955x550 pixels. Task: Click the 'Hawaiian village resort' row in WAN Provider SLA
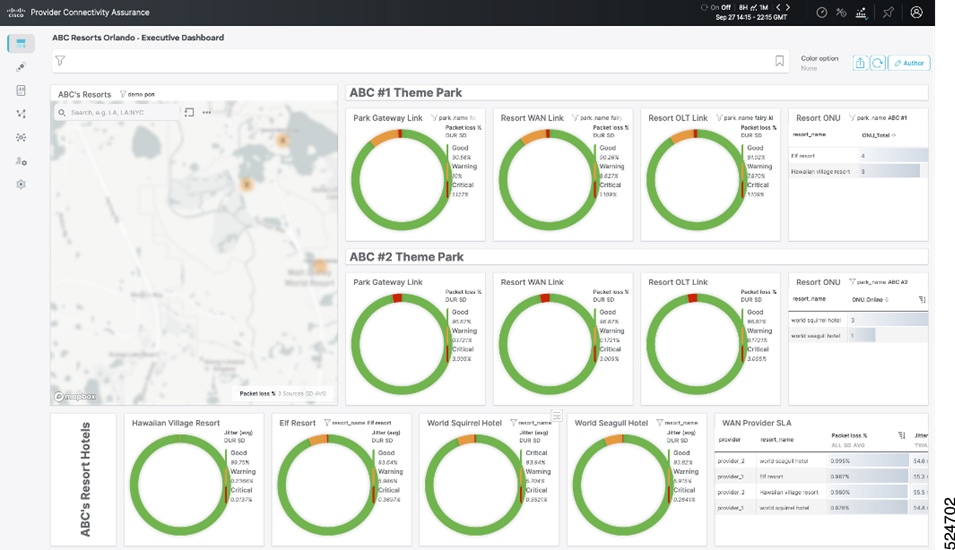click(x=821, y=492)
